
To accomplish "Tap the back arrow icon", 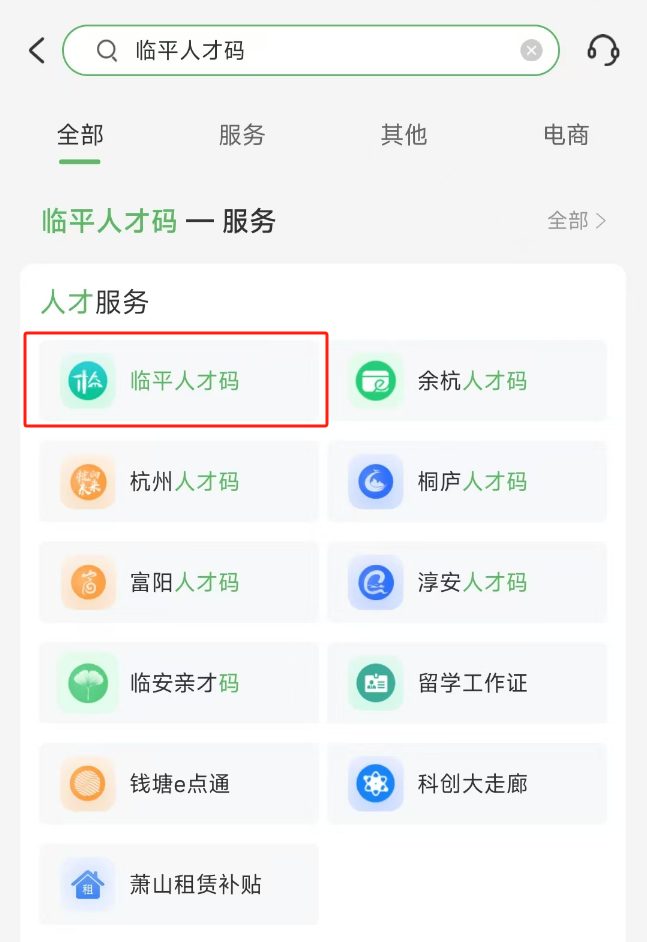I will pyautogui.click(x=37, y=50).
